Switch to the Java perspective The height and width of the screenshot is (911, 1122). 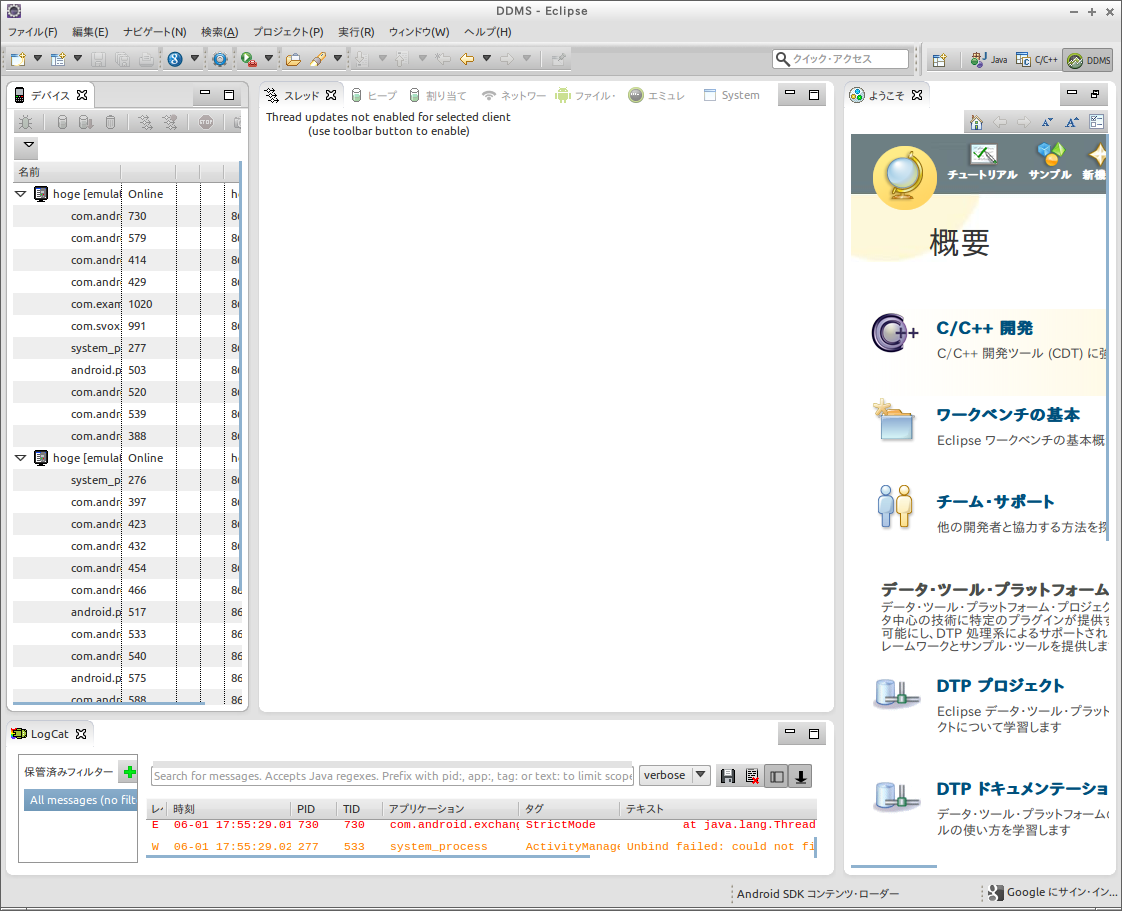tap(989, 60)
